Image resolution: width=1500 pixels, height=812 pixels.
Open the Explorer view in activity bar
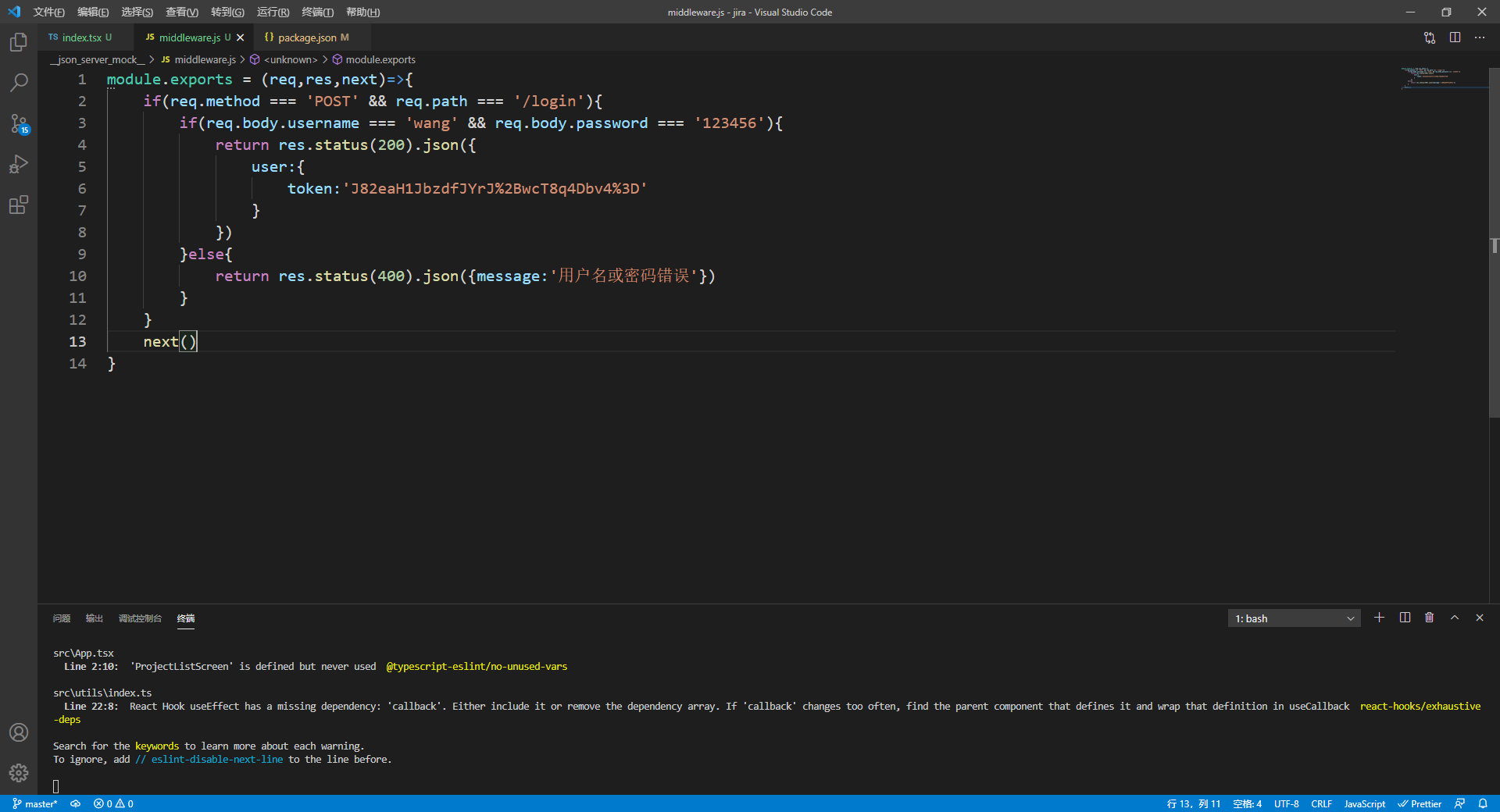pos(19,41)
